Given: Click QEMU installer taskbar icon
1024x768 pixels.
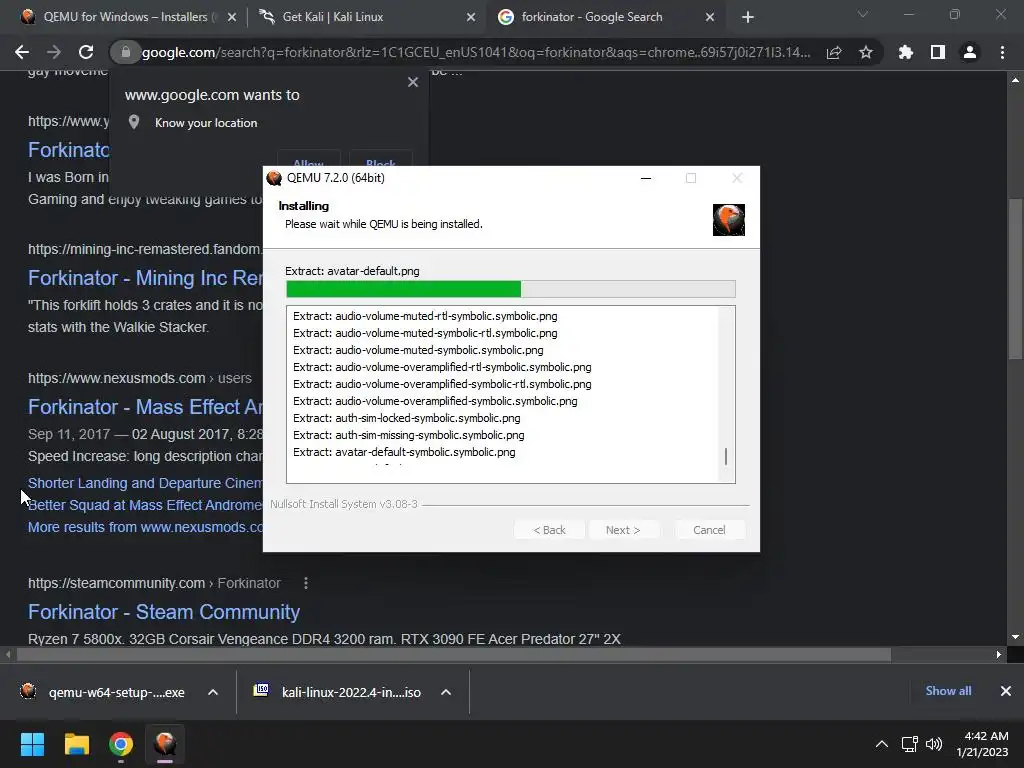Looking at the screenshot, I should point(165,744).
